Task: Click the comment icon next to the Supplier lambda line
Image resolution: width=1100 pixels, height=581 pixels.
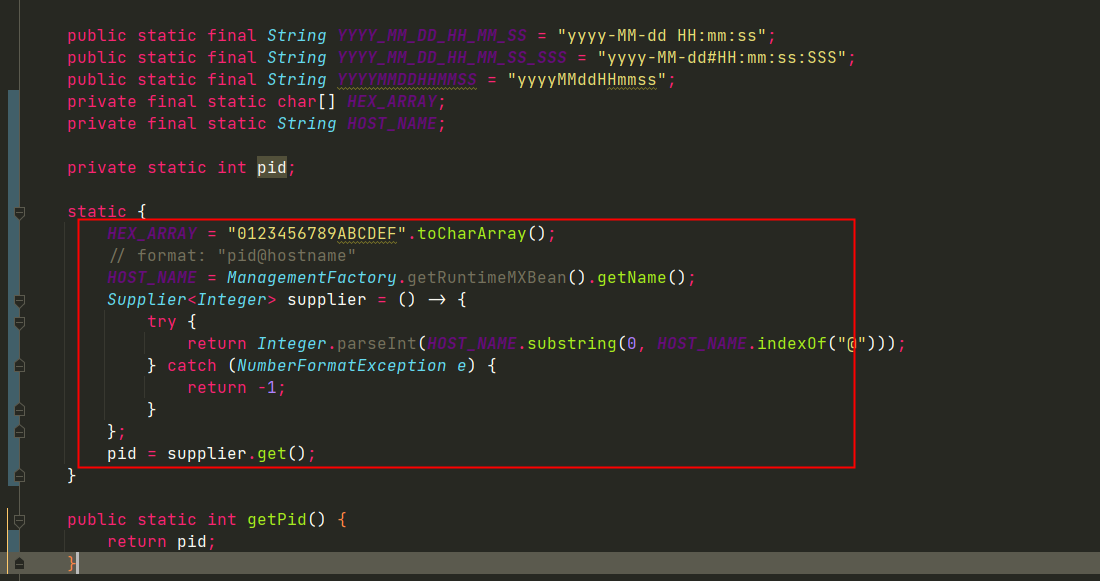Action: (x=18, y=298)
